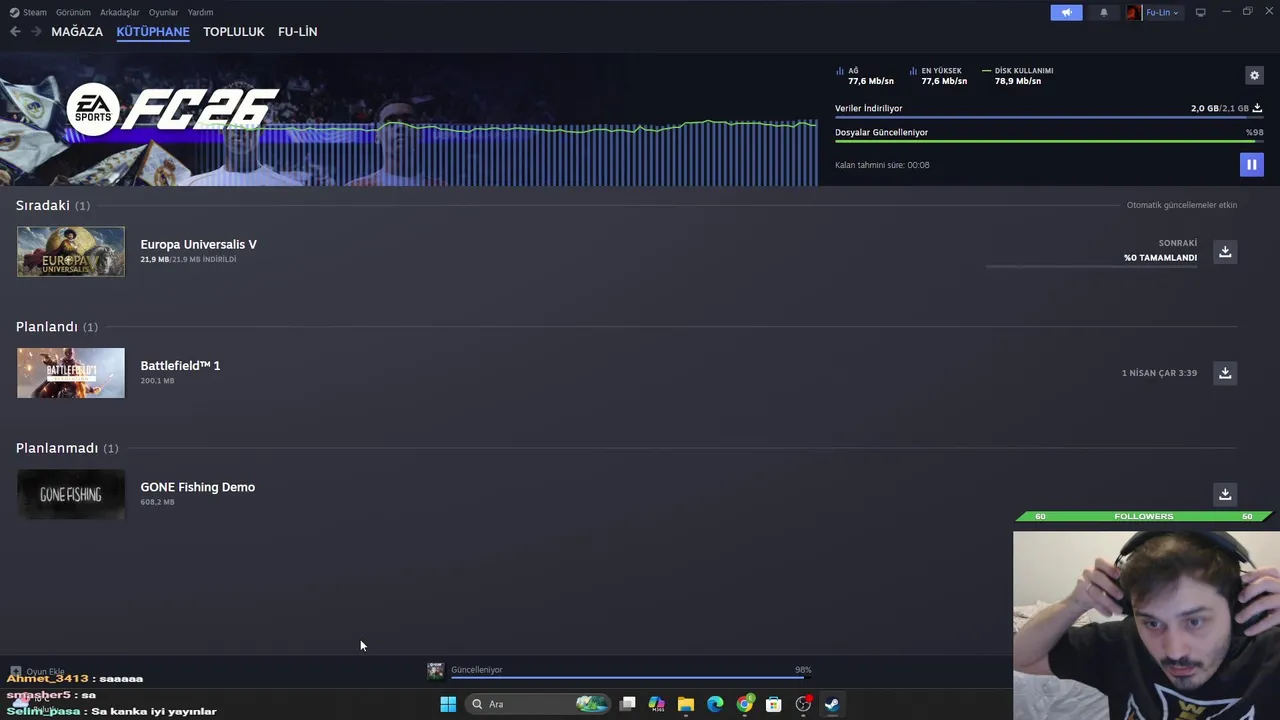Open Microsoft Store from the taskbar
This screenshot has height=720, width=1280.
tap(773, 704)
